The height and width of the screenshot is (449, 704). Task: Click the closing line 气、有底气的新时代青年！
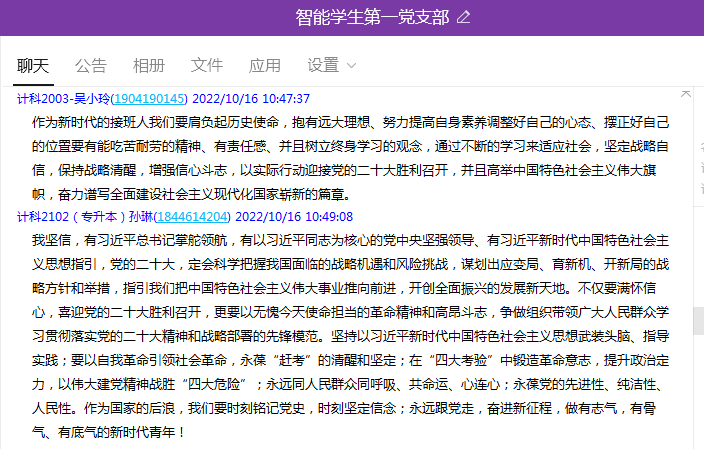[x=108, y=432]
